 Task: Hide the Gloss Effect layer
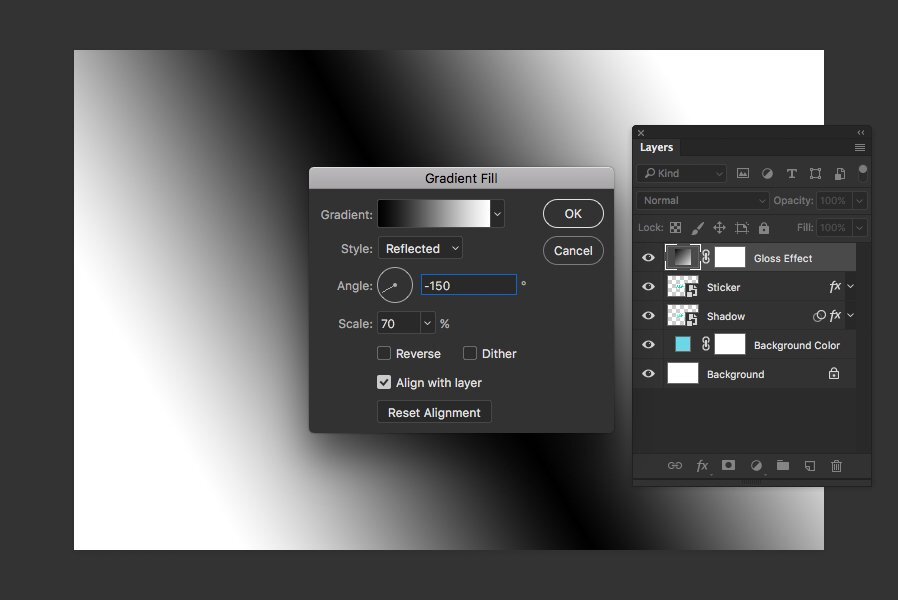tap(648, 258)
